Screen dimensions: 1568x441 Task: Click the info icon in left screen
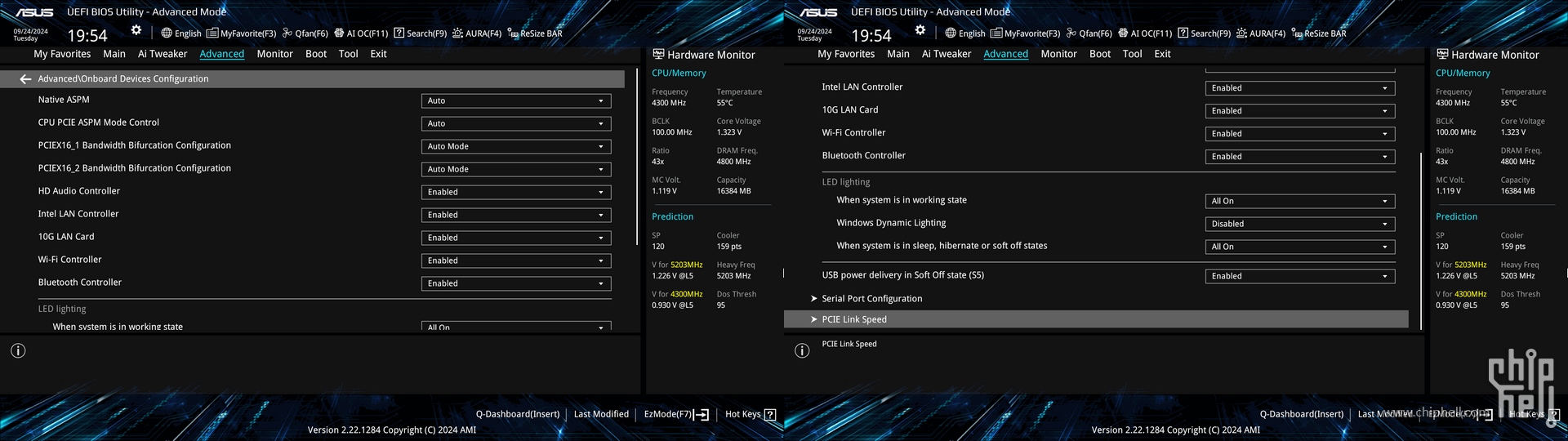(x=18, y=350)
